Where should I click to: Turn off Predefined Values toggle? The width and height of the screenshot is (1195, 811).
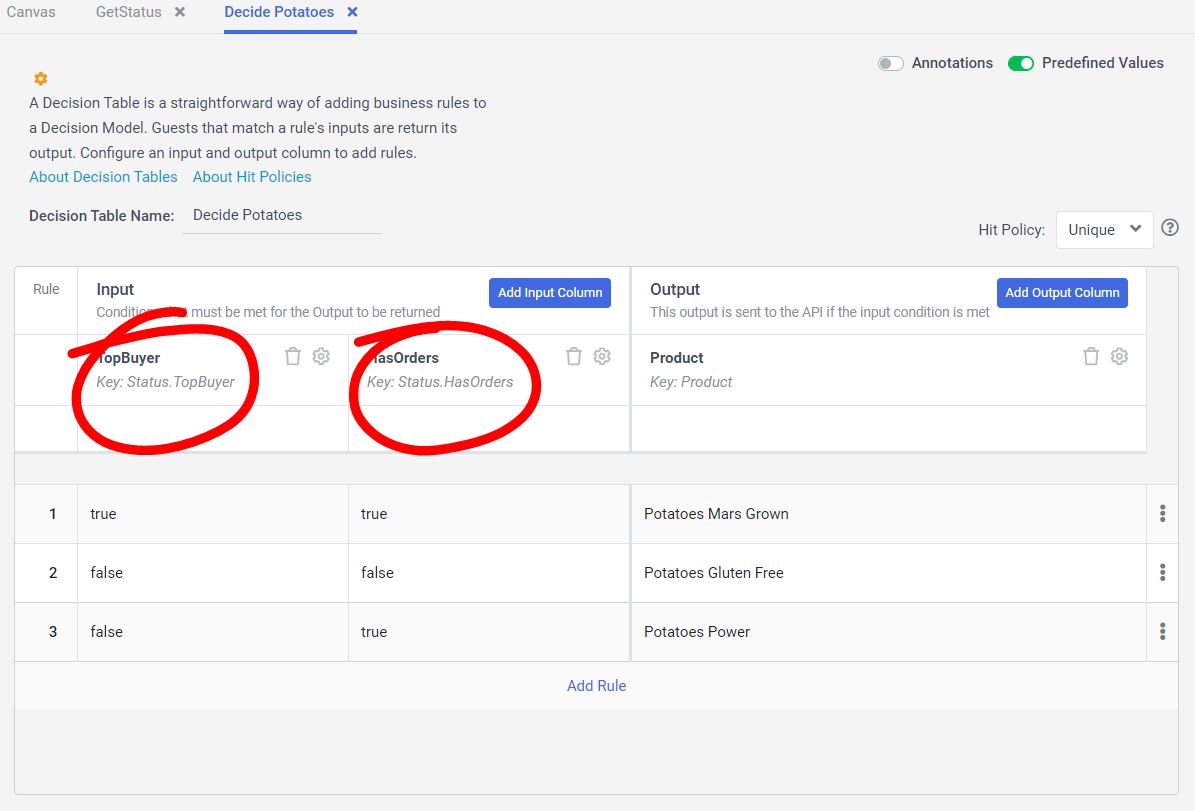1020,63
